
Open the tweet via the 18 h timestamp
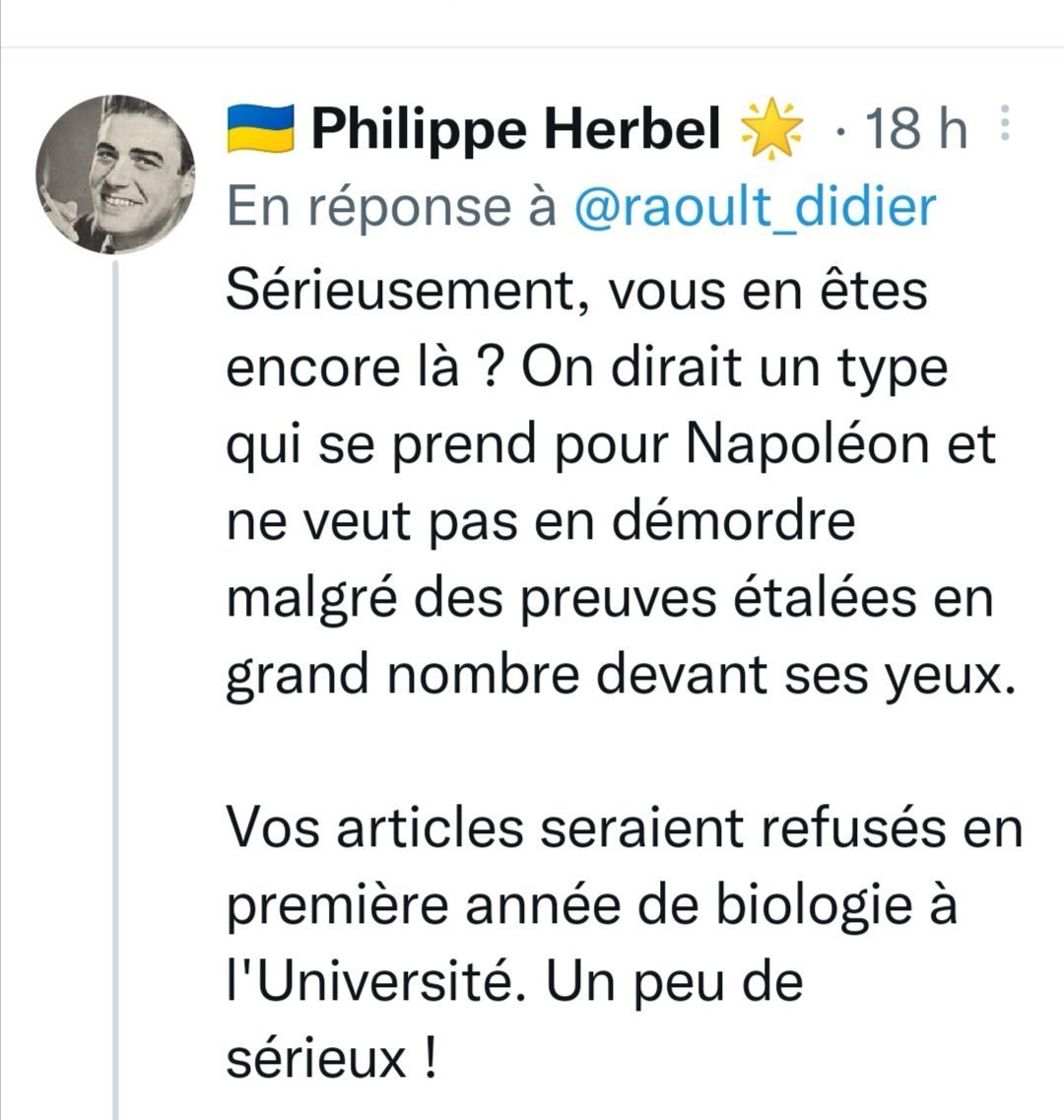tap(914, 130)
